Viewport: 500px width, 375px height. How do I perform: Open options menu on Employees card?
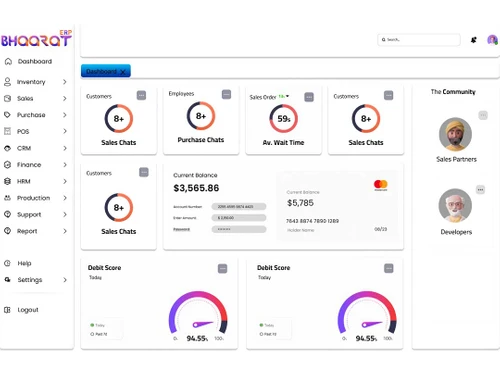pos(226,94)
